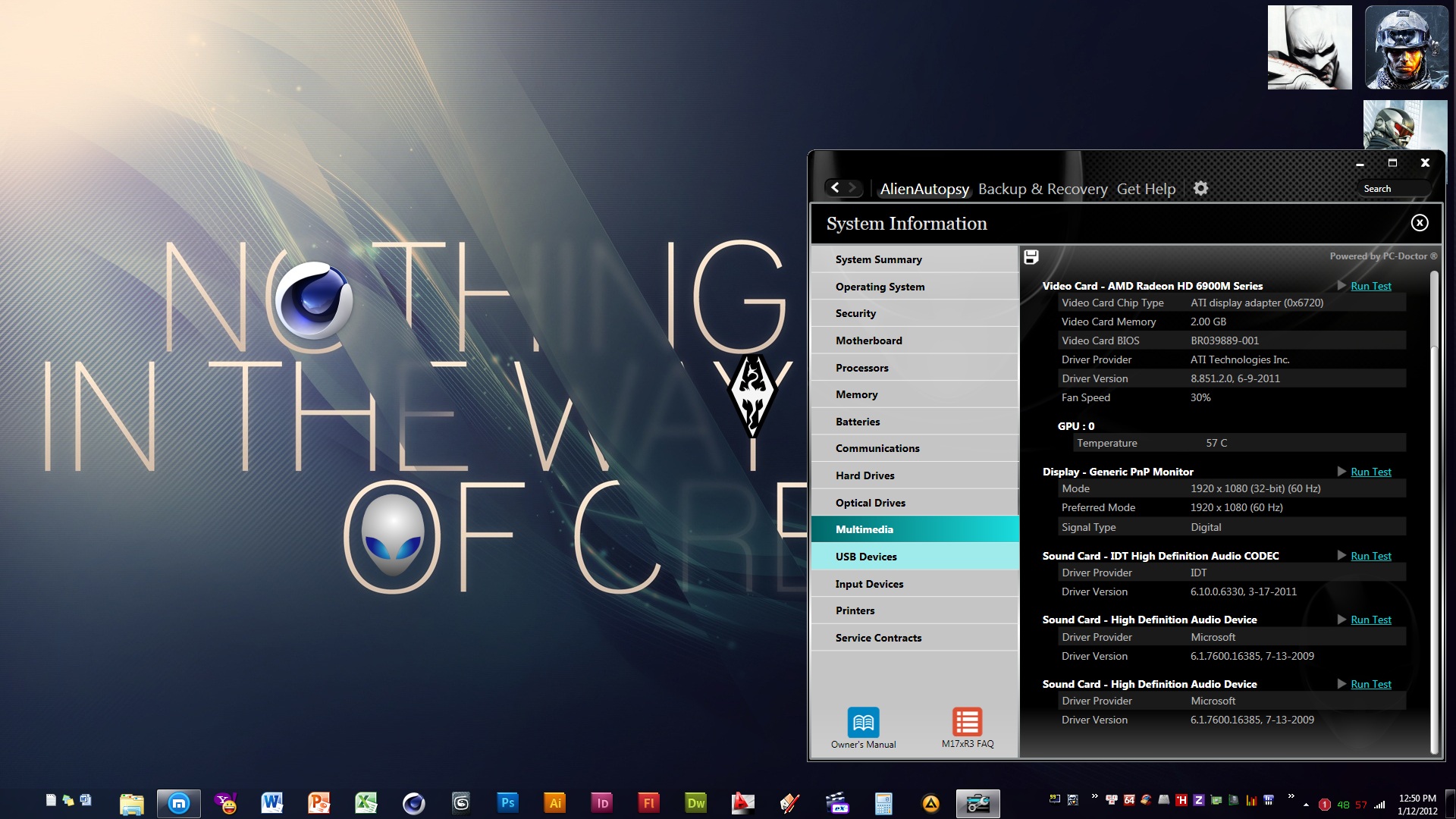This screenshot has height=819, width=1456.
Task: Run Test for IDT High Definition Audio CODEC
Action: click(1370, 556)
